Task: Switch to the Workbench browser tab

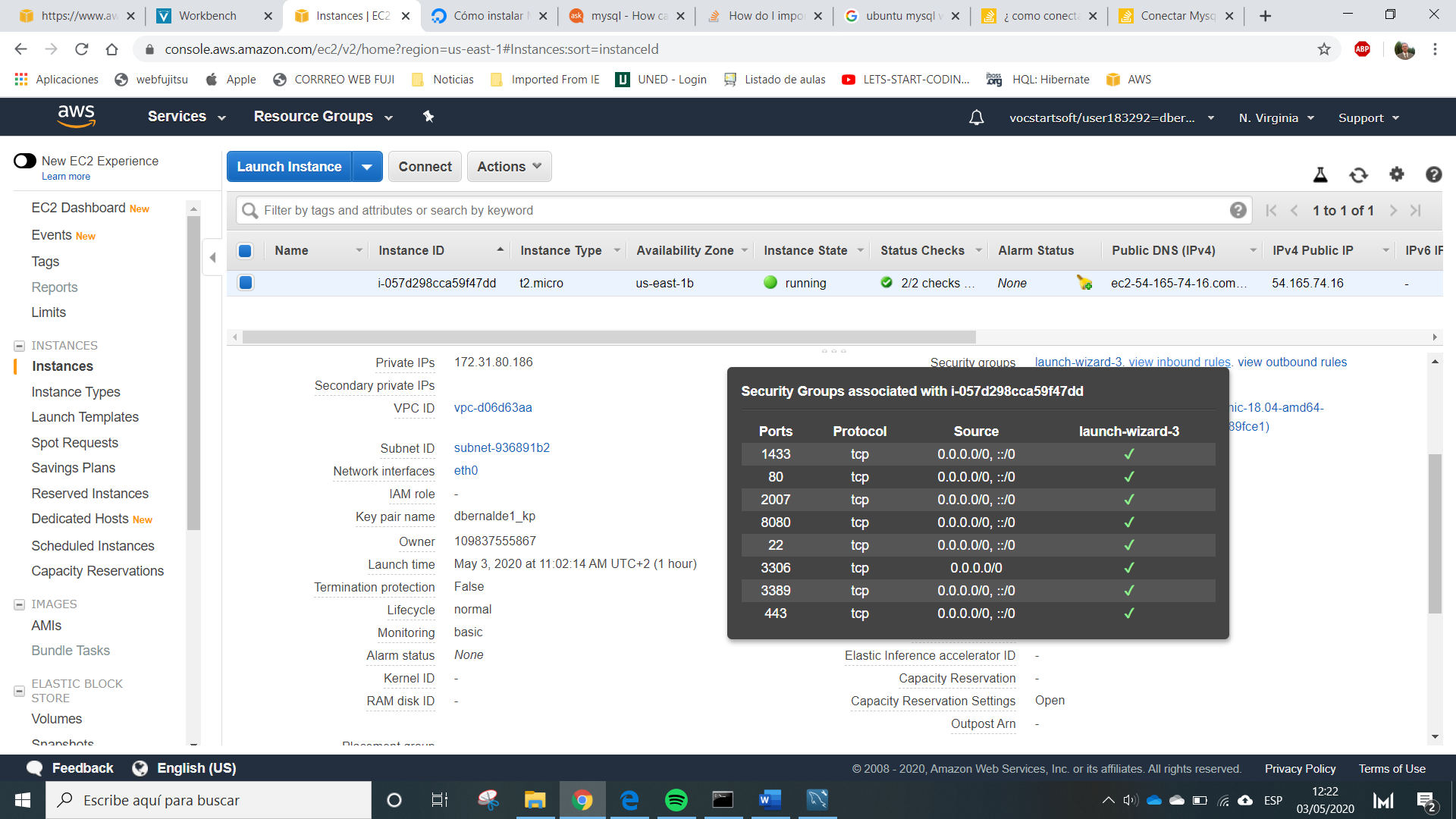Action: [x=215, y=16]
